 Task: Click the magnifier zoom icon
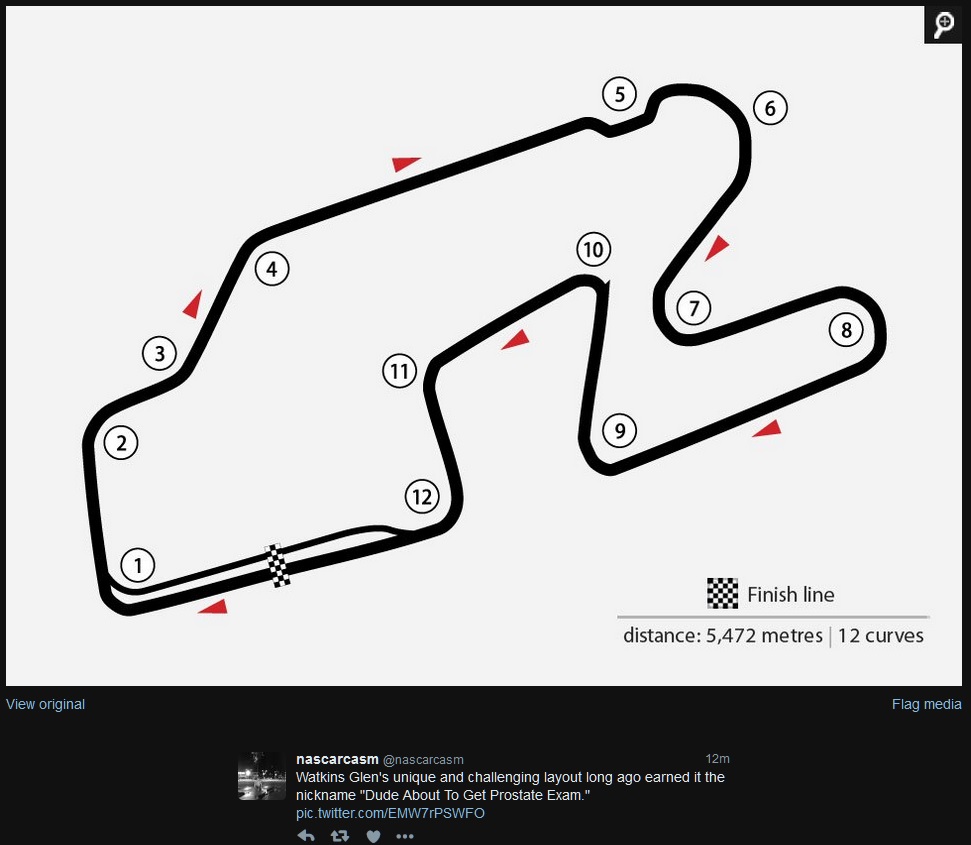943,25
